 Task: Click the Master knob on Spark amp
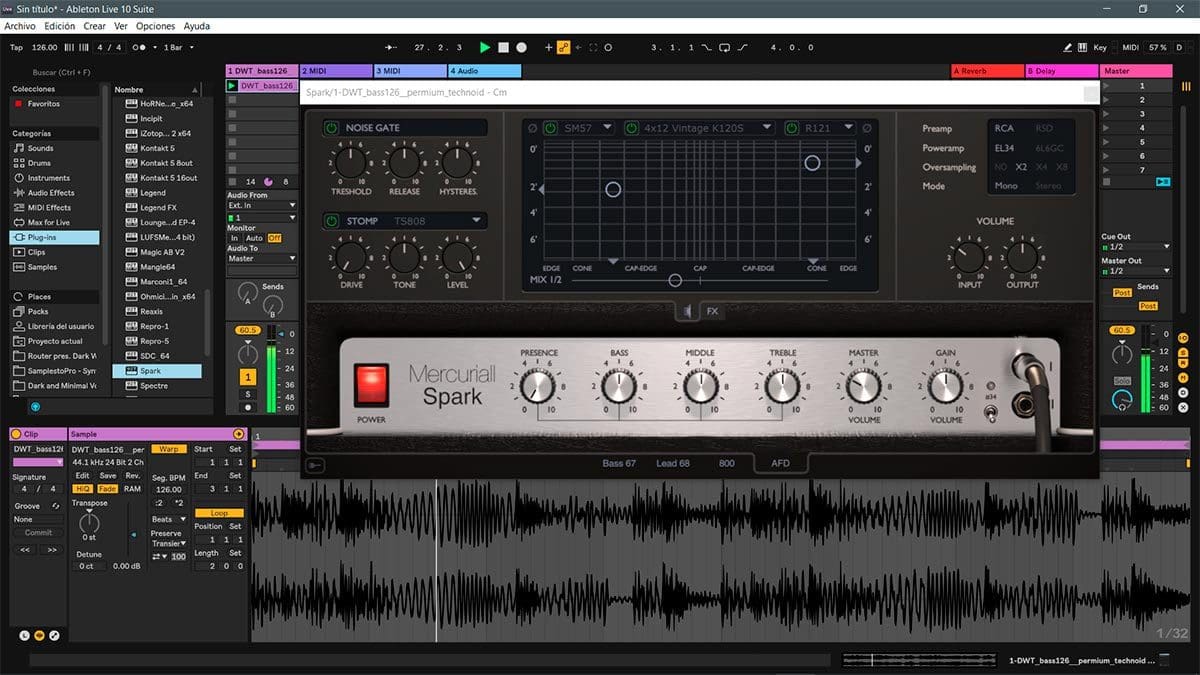coord(863,385)
